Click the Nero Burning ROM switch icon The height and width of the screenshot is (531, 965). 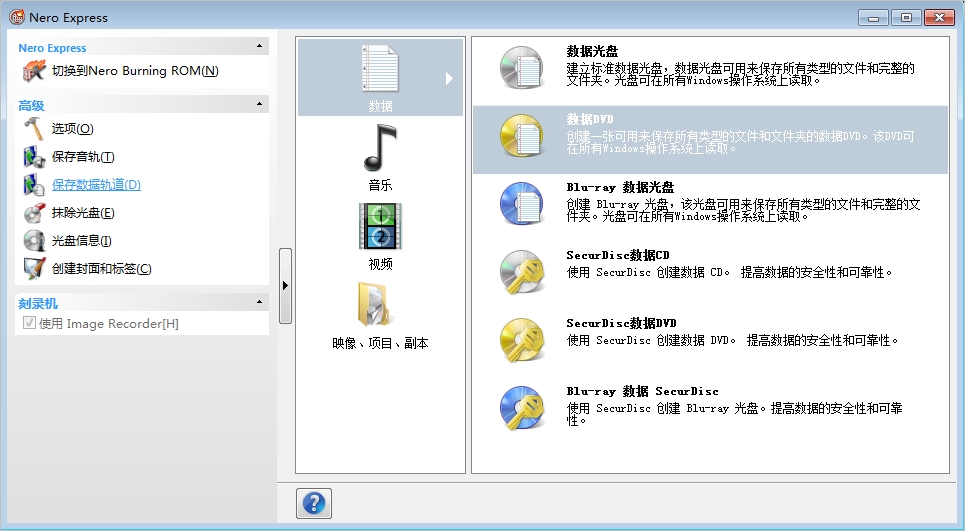34,71
